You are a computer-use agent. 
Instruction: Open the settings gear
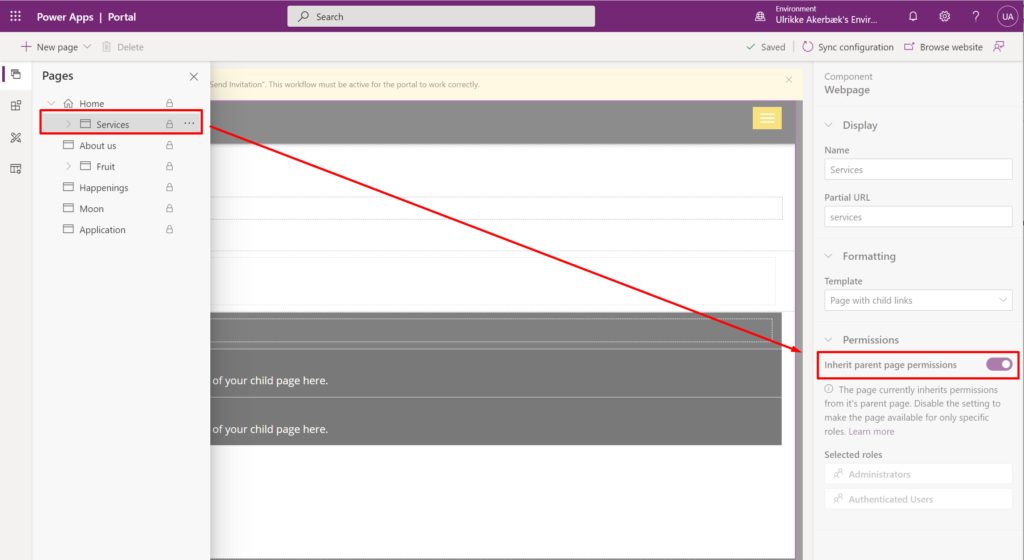click(944, 17)
